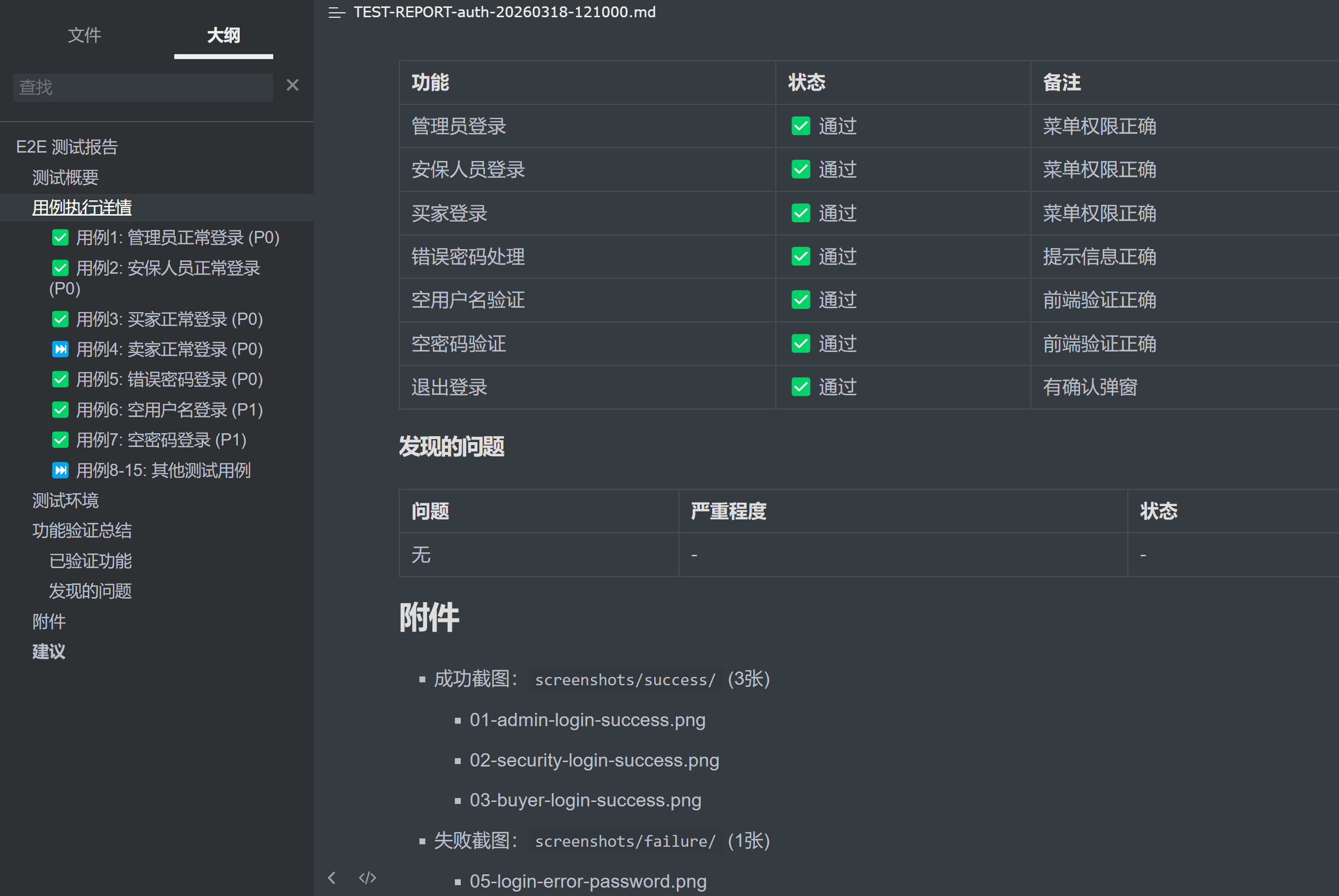The image size is (1339, 896).
Task: Switch to the 大纲 tab
Action: [x=223, y=35]
